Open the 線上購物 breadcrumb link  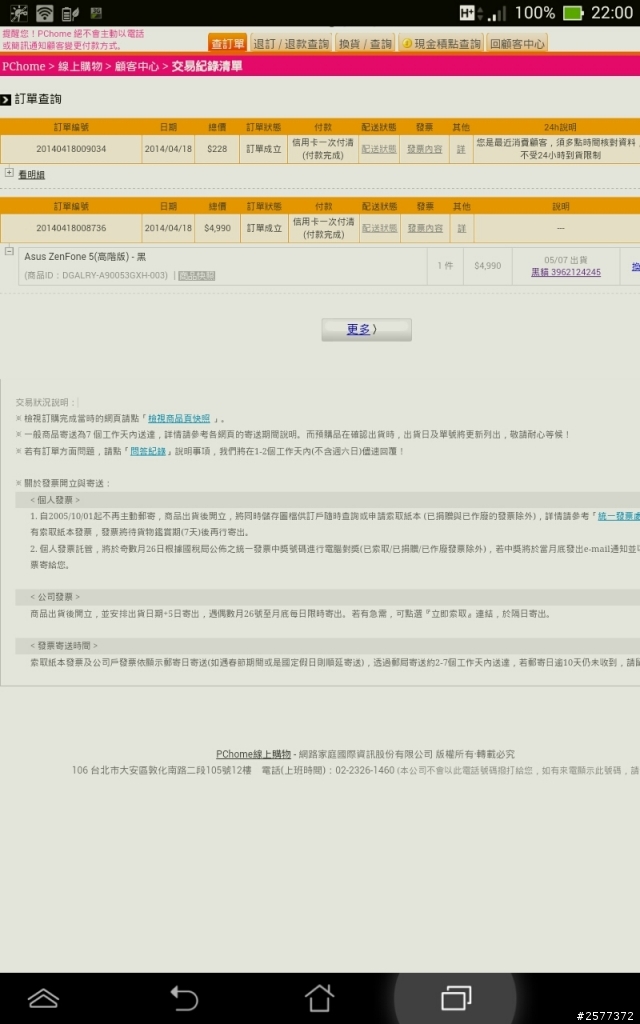[80, 67]
